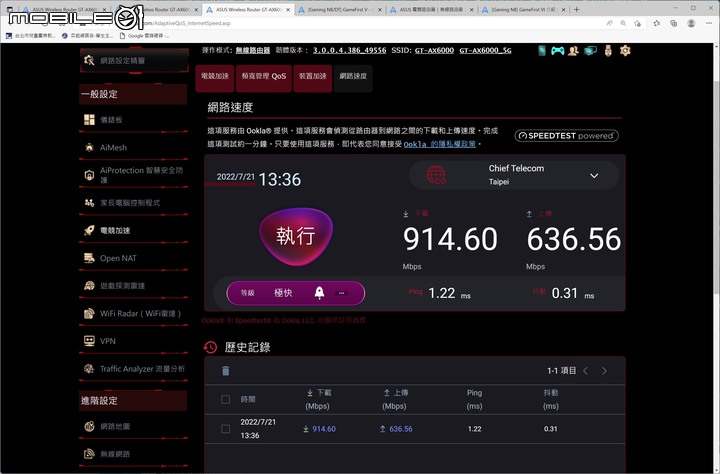Go to next history page arrow
Screen dimensions: 720x474
tap(604, 371)
